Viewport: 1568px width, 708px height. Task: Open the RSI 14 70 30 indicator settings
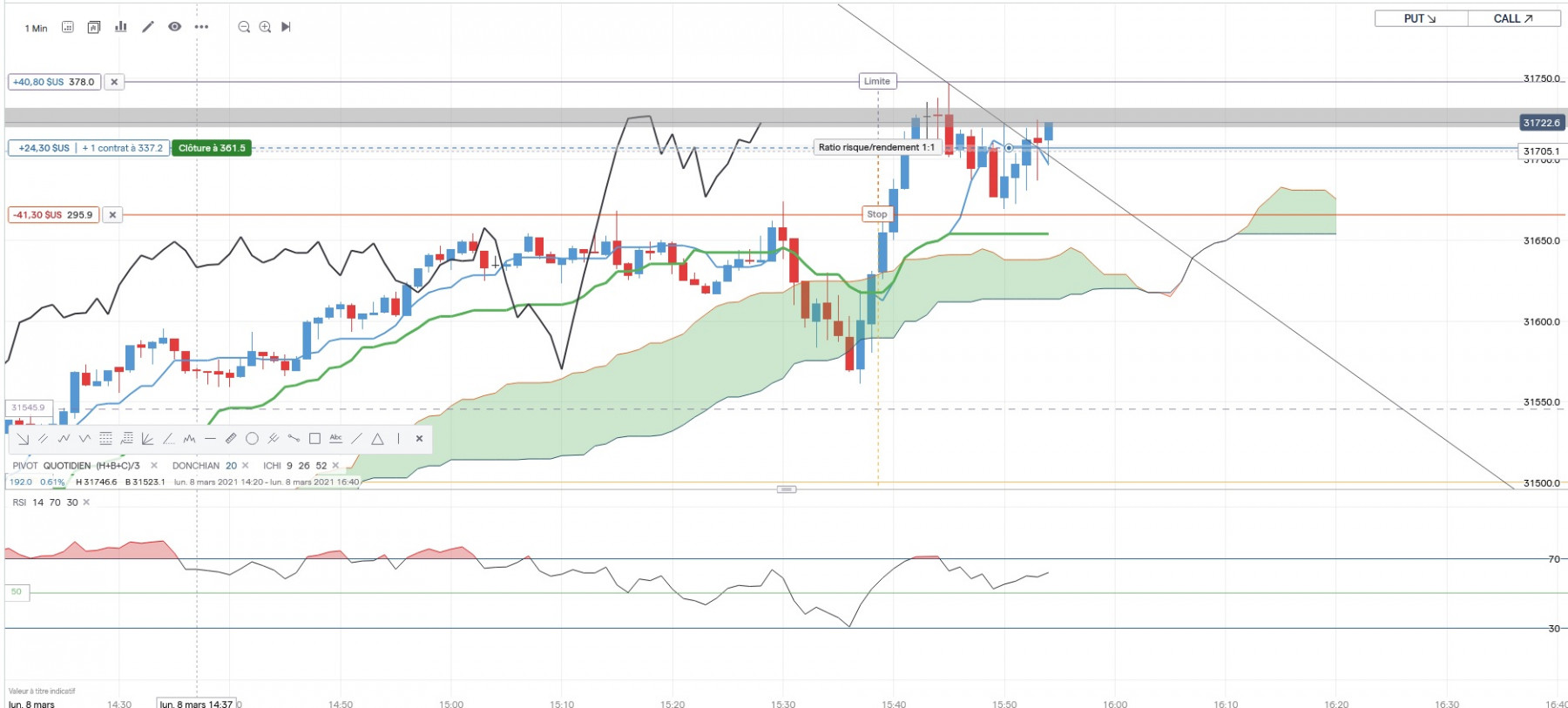tap(44, 502)
